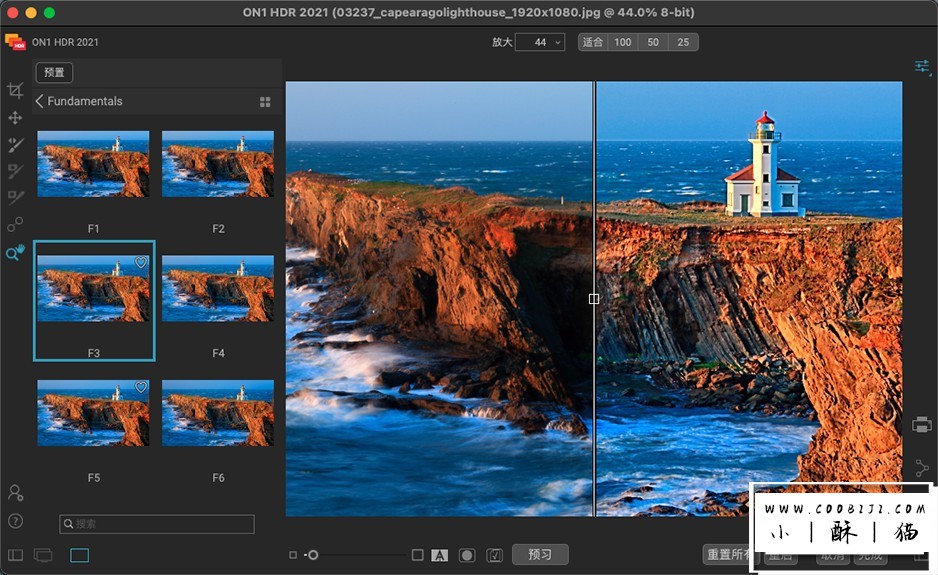Set zoom to 100 preset
This screenshot has width=938, height=575.
(622, 42)
